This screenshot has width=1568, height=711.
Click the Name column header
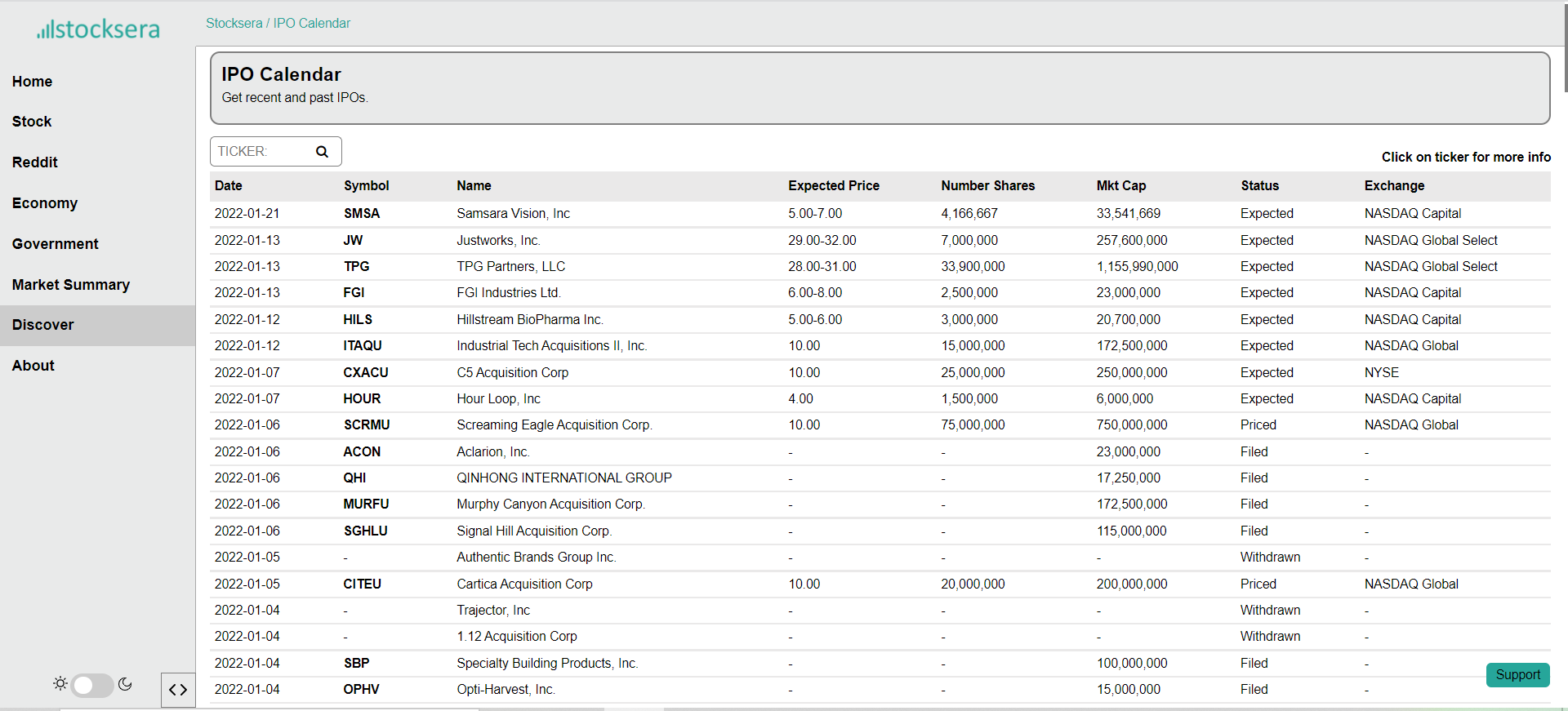pos(474,186)
